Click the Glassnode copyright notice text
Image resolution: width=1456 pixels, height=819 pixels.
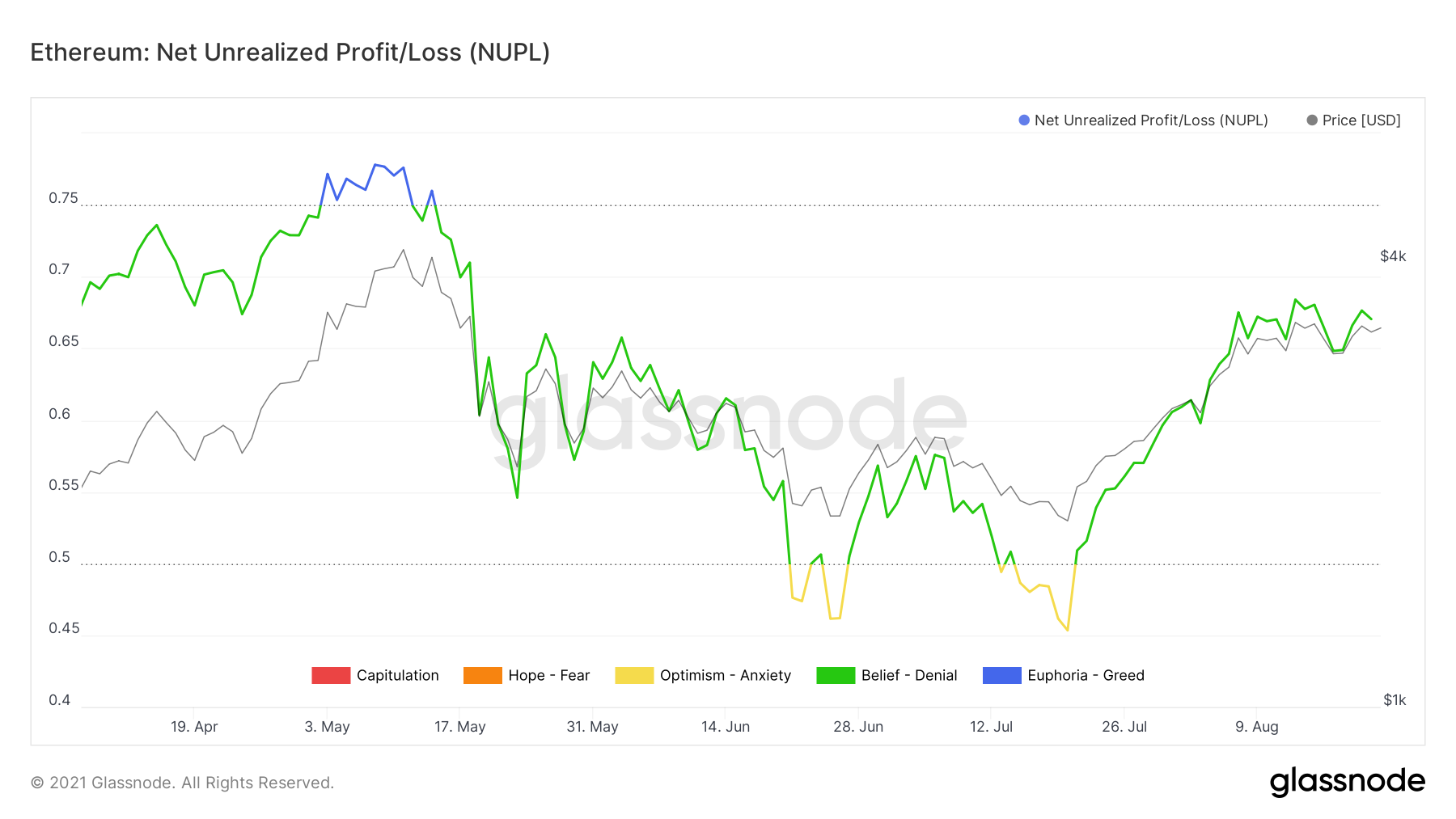tap(182, 783)
